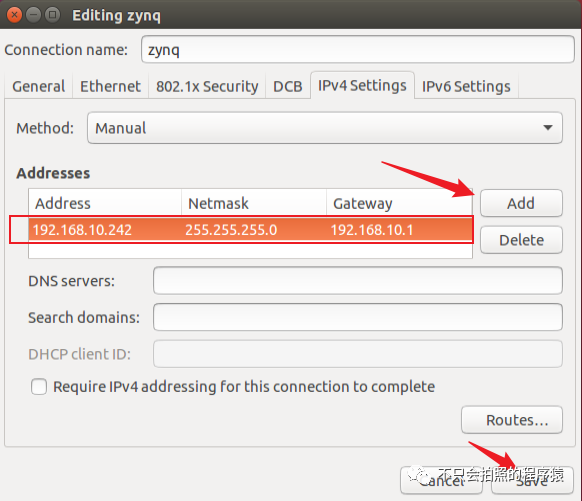Go to 802.1x Security tab
This screenshot has height=501, width=582.
pyautogui.click(x=207, y=86)
